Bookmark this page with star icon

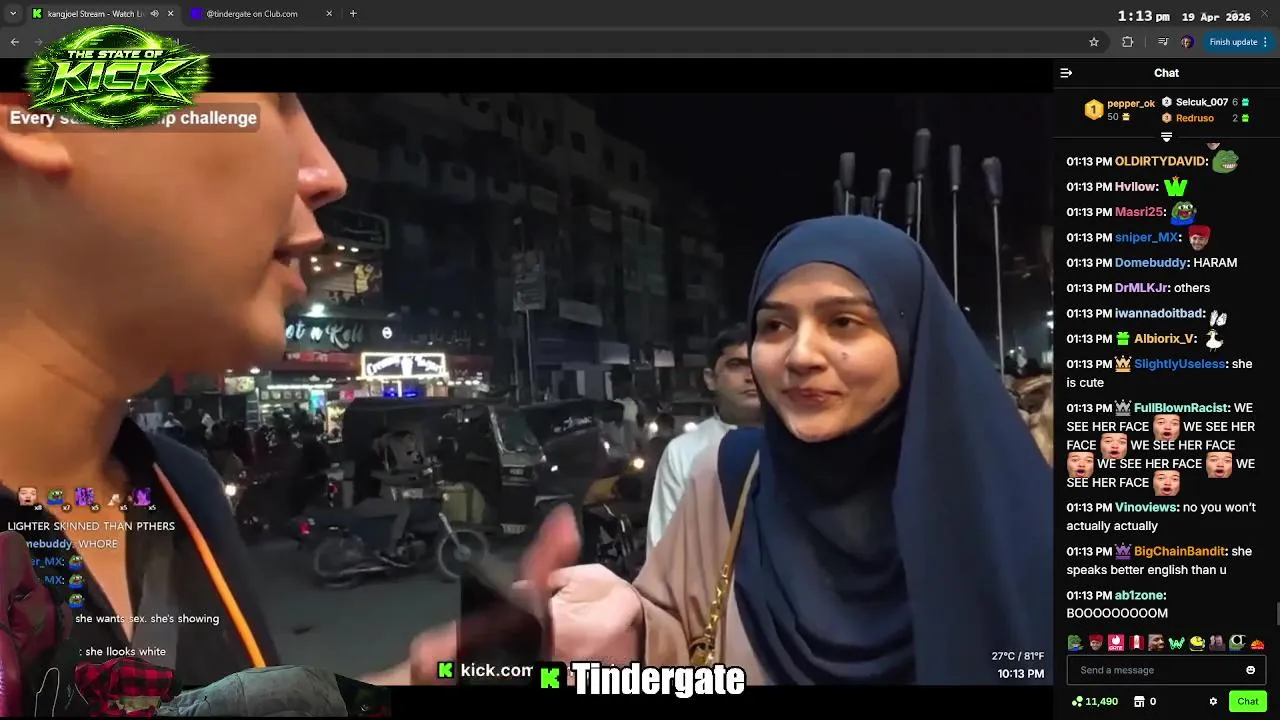(x=1094, y=42)
